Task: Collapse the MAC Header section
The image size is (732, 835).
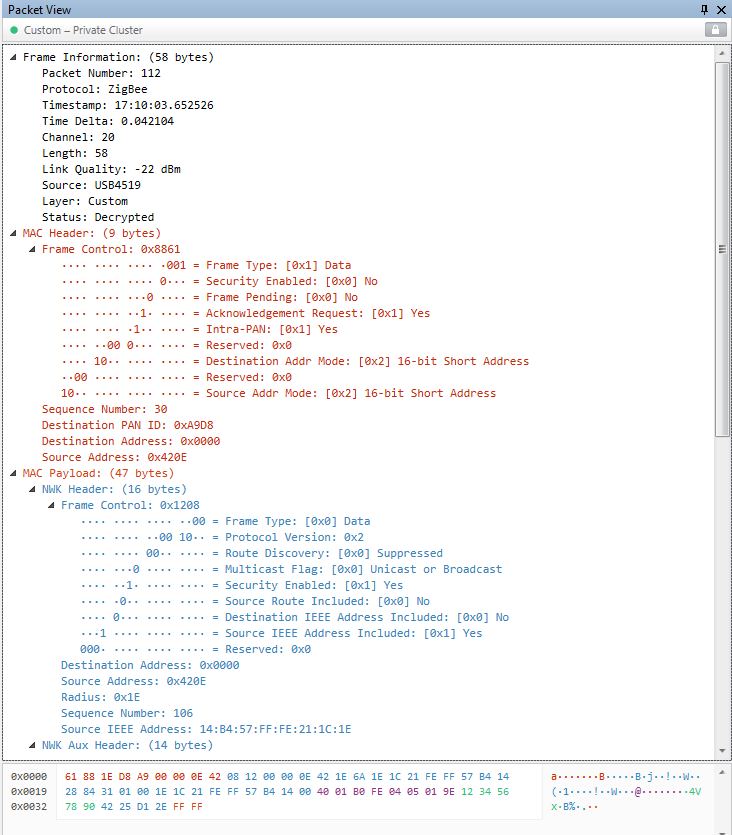Action: (12, 234)
